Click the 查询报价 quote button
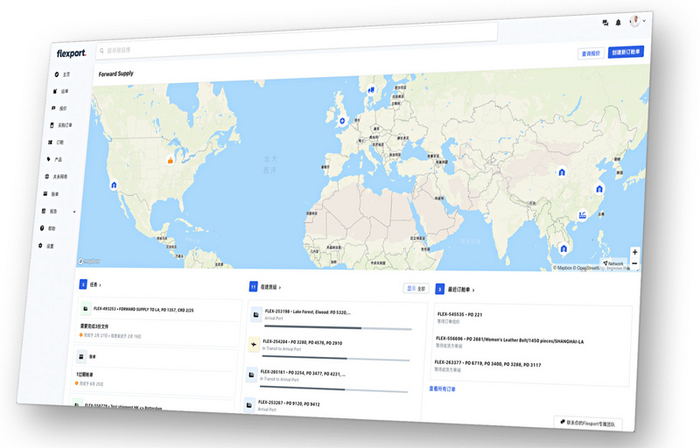 tap(591, 54)
